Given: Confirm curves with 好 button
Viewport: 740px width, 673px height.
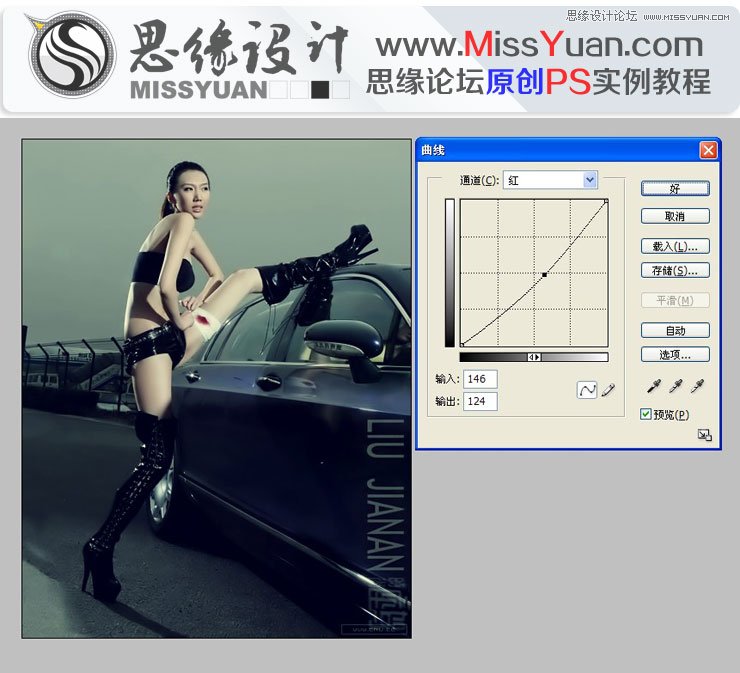Looking at the screenshot, I should 675,188.
